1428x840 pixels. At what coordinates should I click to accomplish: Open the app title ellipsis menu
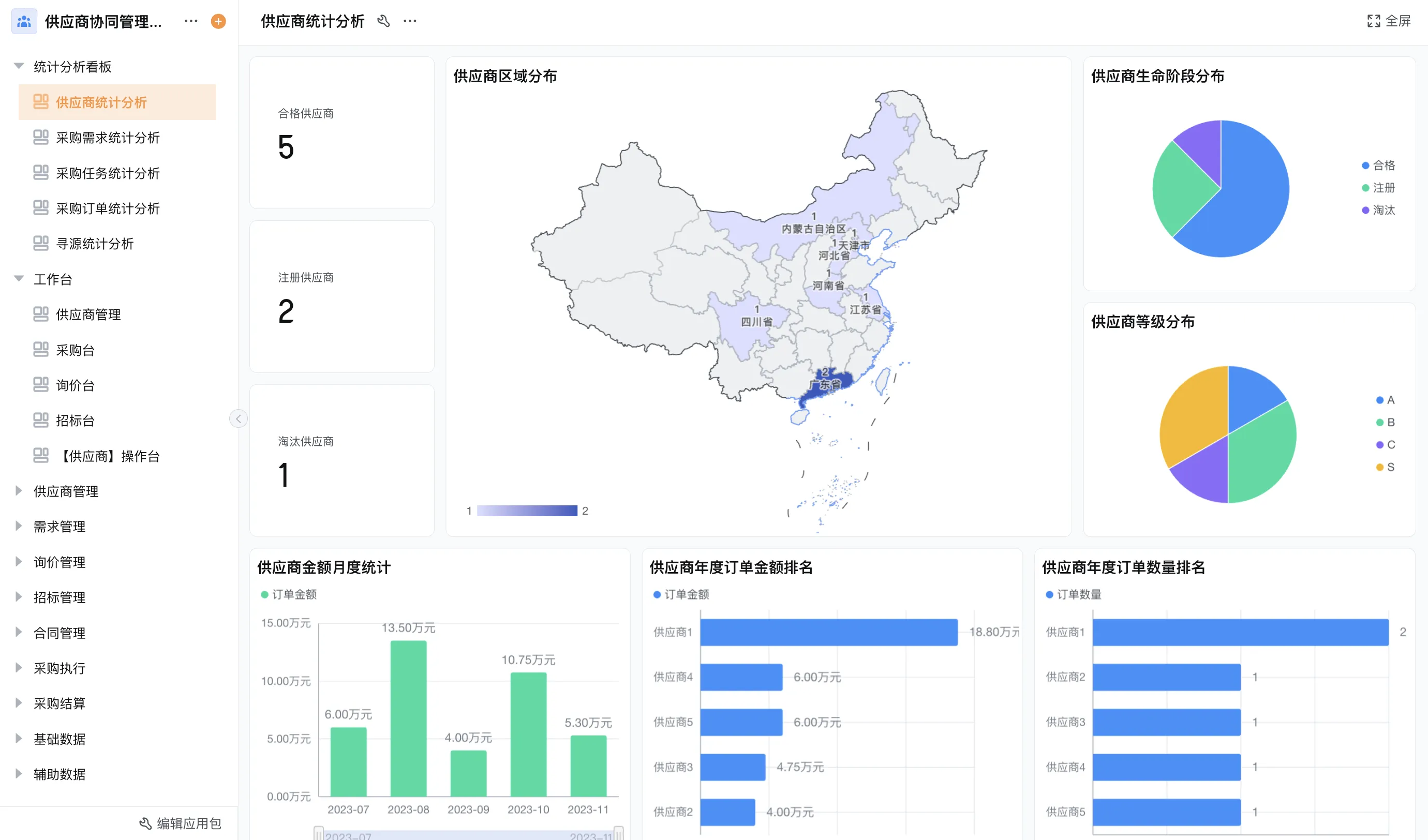pyautogui.click(x=191, y=22)
